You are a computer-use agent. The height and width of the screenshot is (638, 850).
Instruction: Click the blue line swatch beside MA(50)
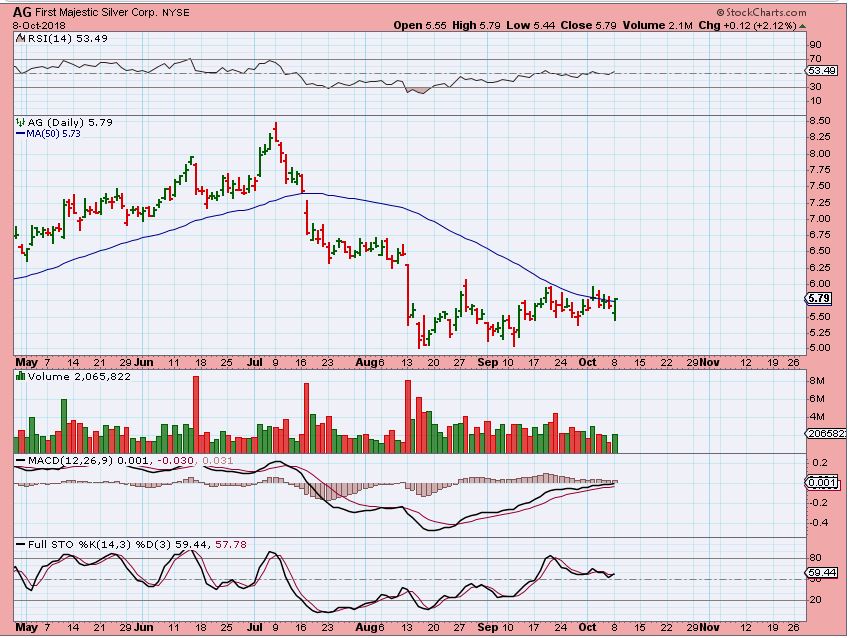pyautogui.click(x=21, y=133)
